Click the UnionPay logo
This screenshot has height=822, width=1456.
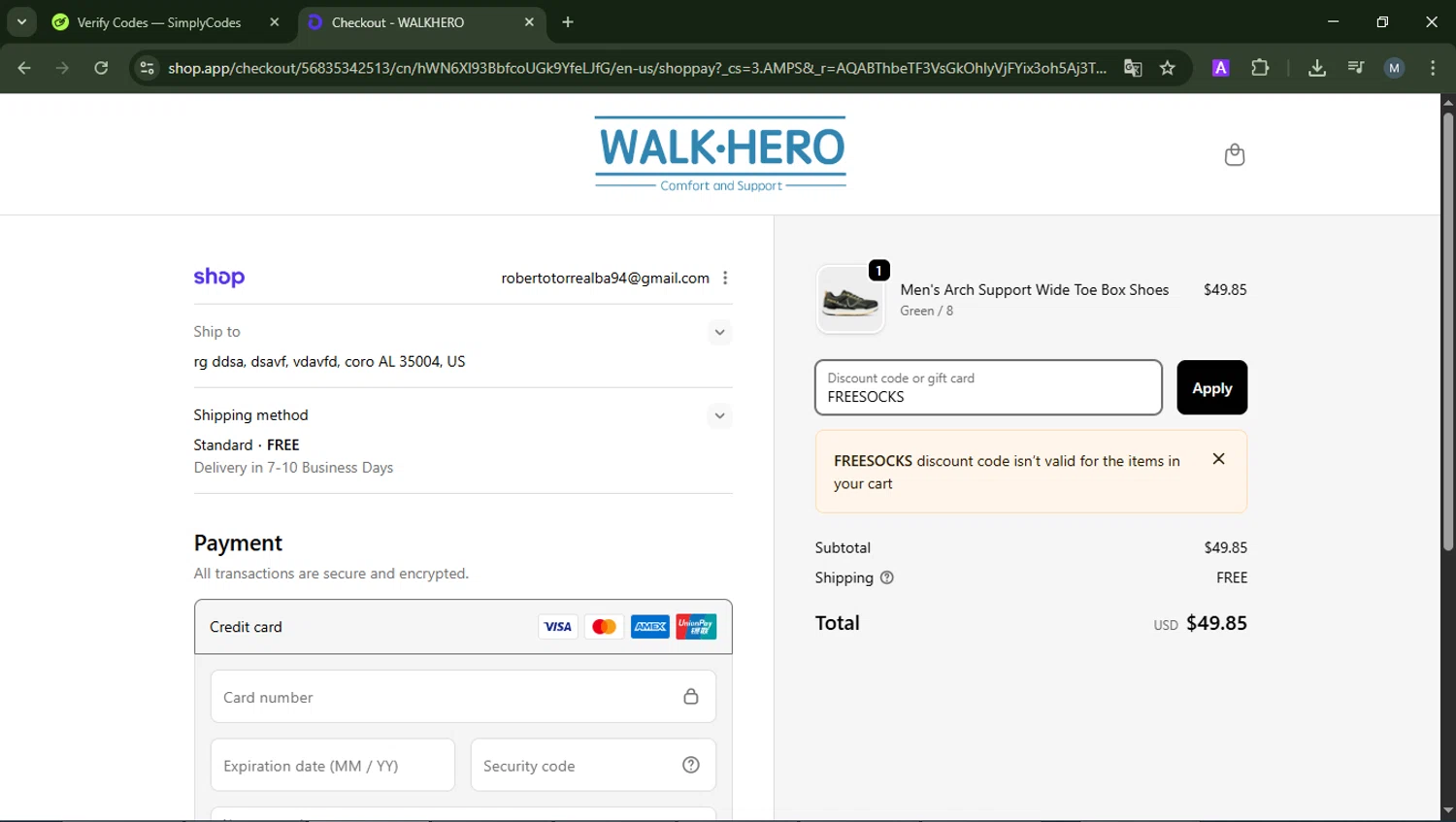pos(696,627)
